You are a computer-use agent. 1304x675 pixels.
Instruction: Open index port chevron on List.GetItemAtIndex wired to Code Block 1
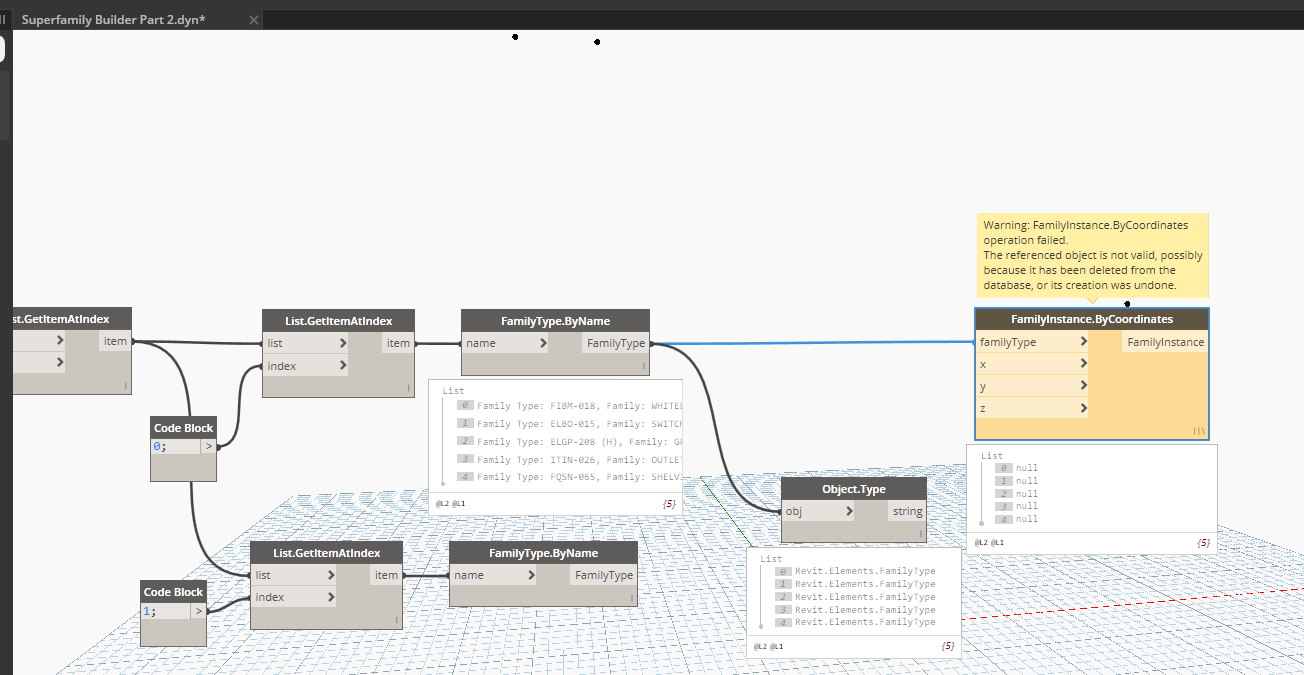332,597
